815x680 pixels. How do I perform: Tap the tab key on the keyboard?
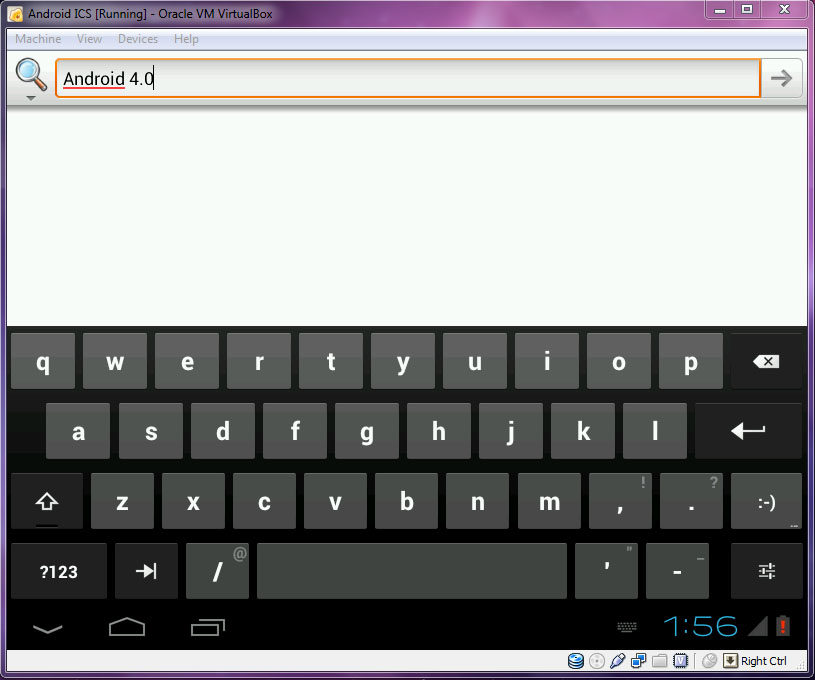pos(146,571)
